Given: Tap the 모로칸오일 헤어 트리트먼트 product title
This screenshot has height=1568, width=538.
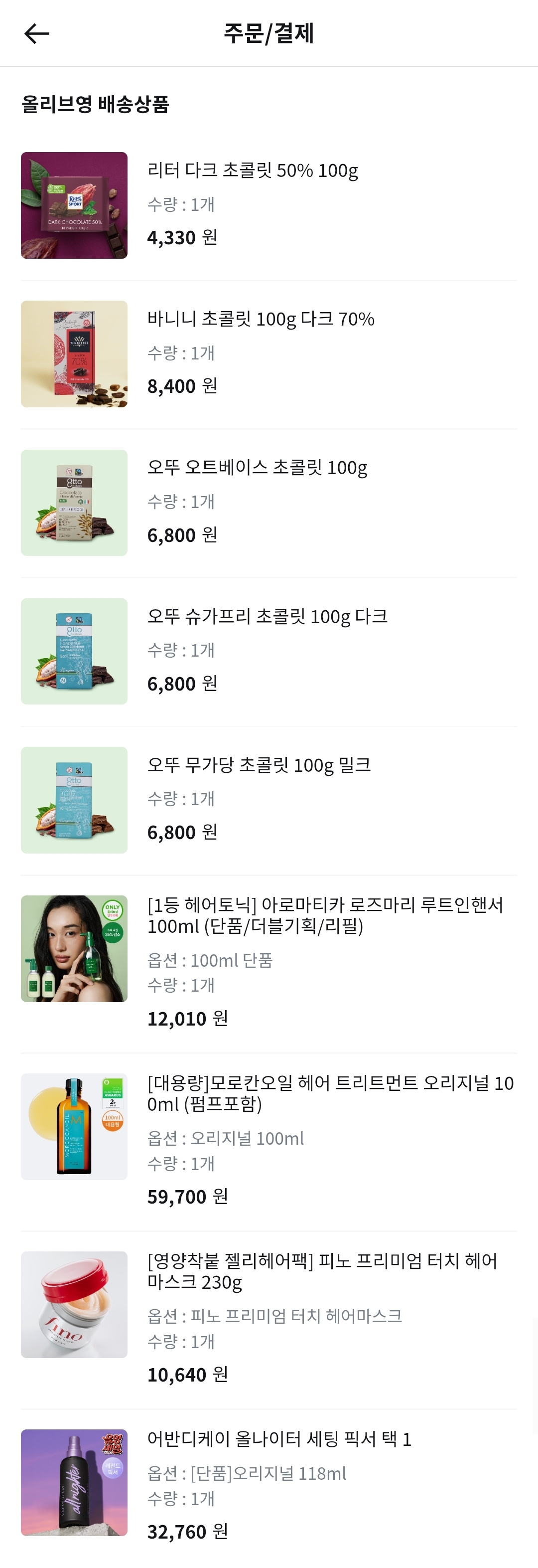Looking at the screenshot, I should (330, 1093).
